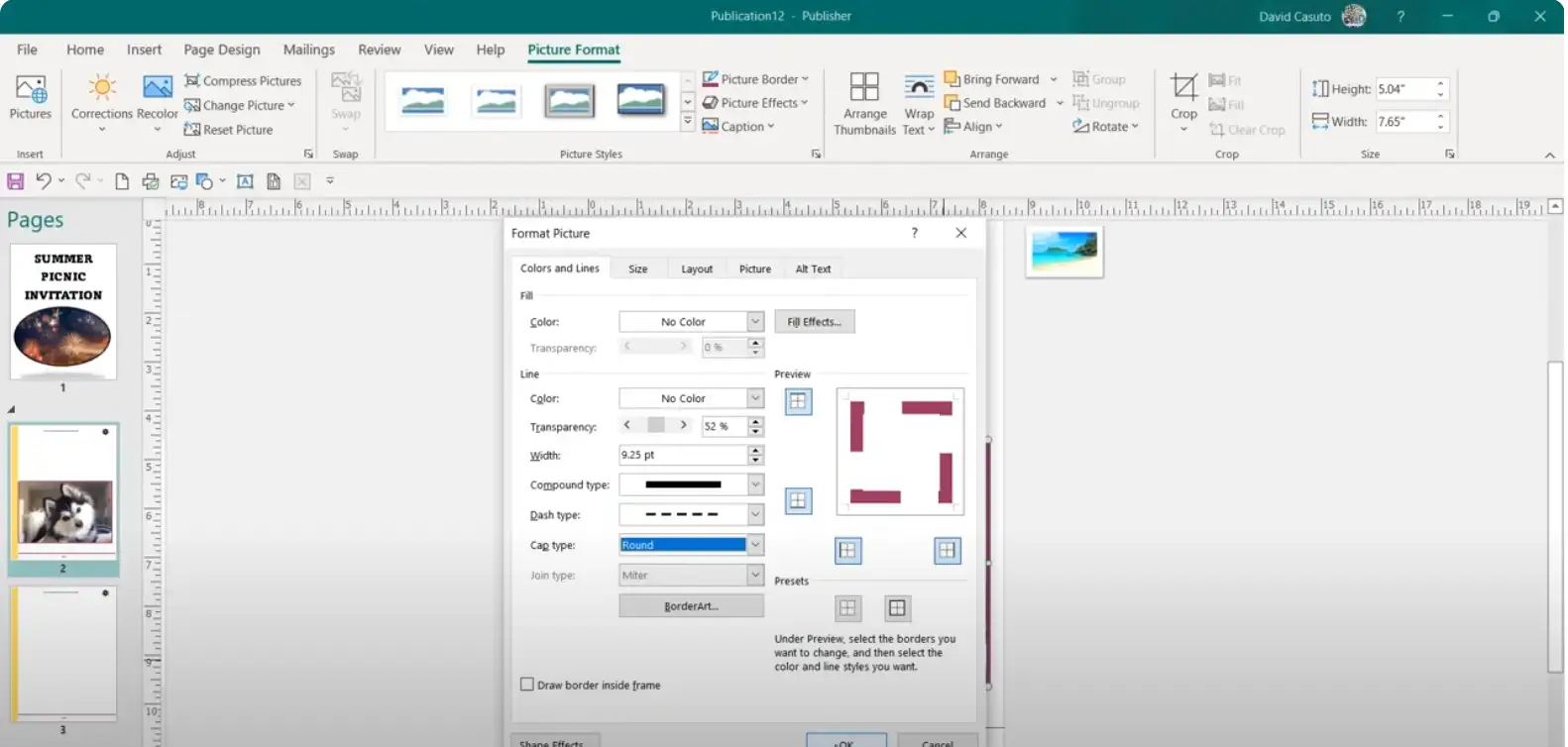Viewport: 1568px width, 747px height.
Task: Expand the Line Color dropdown
Action: (755, 398)
